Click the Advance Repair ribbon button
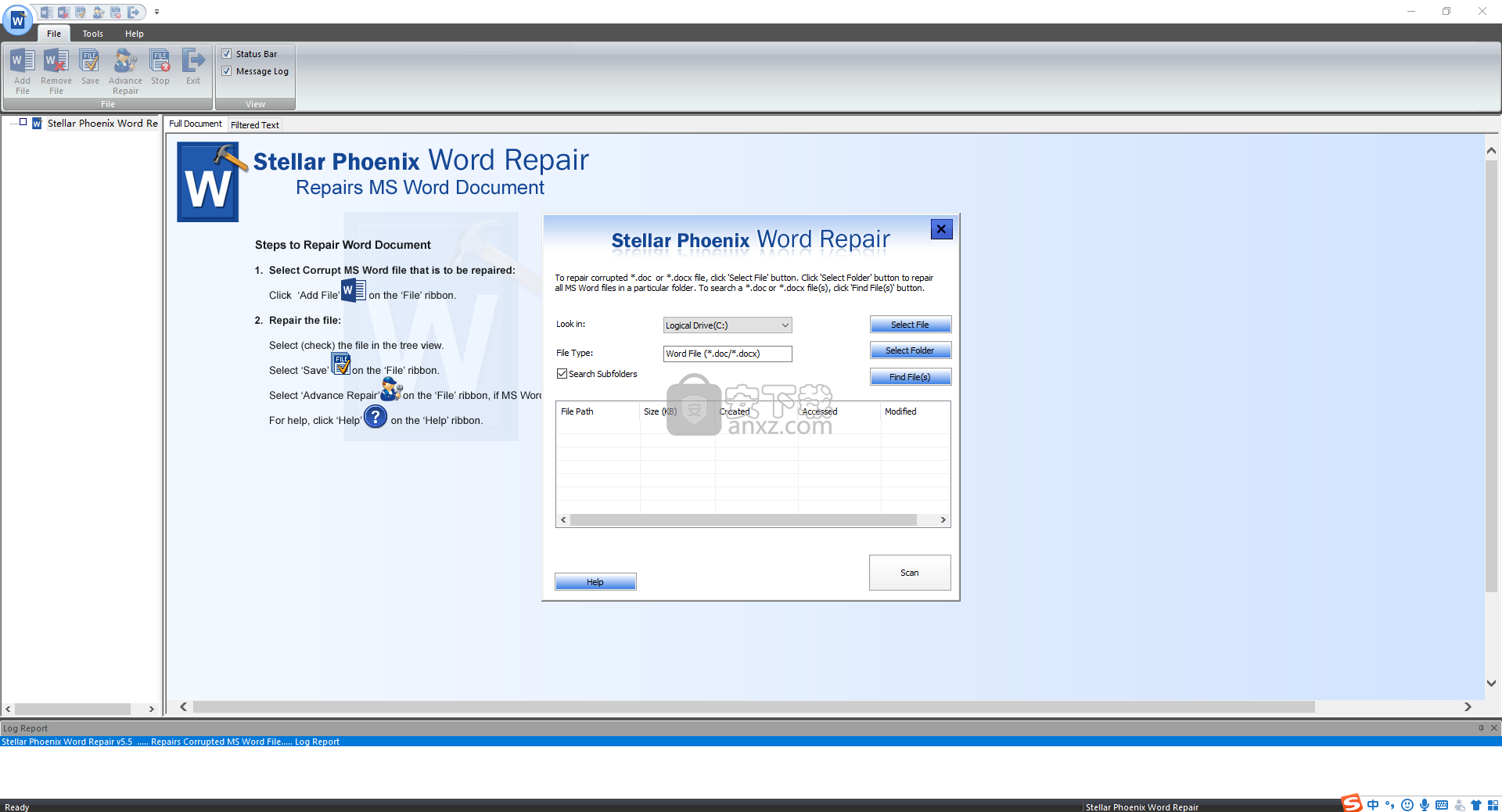The image size is (1502, 812). click(125, 71)
